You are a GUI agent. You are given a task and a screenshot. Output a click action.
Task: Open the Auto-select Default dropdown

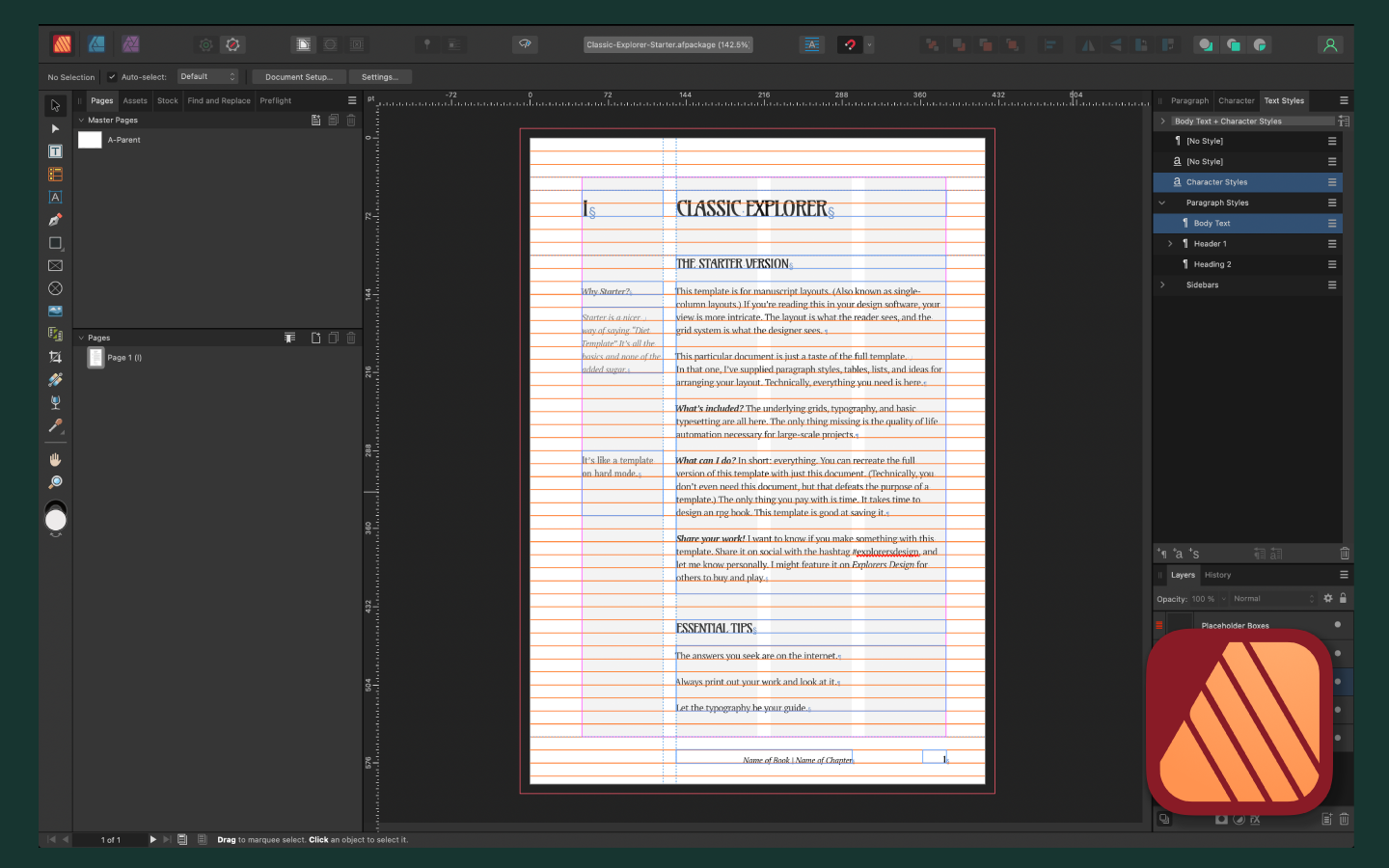pyautogui.click(x=207, y=77)
